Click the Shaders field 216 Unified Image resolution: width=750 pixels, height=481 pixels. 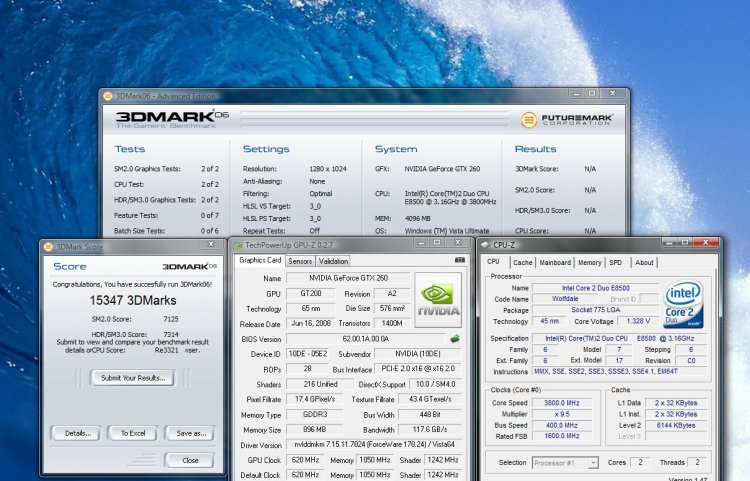click(320, 384)
